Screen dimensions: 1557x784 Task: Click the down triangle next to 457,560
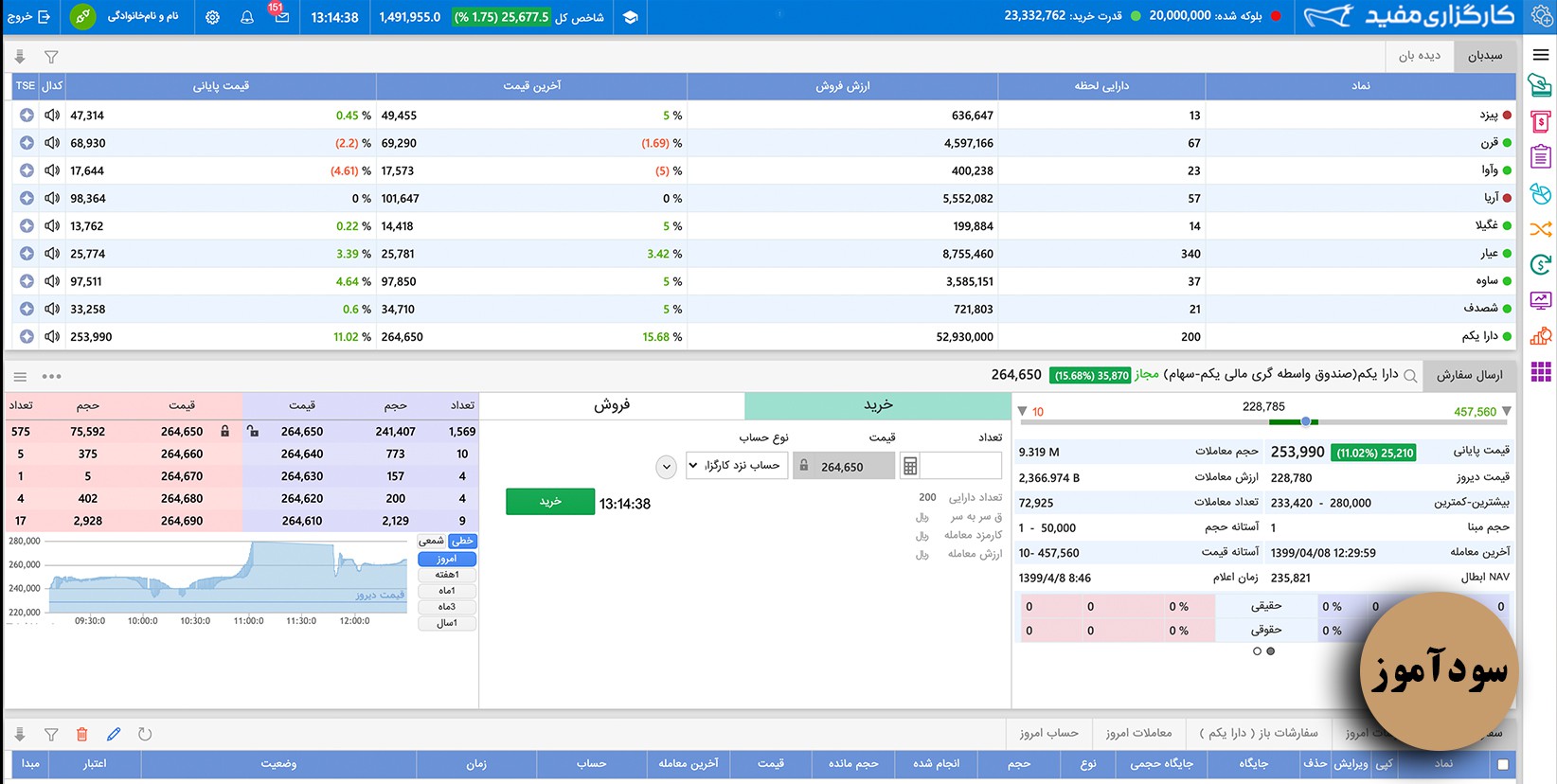1507,411
